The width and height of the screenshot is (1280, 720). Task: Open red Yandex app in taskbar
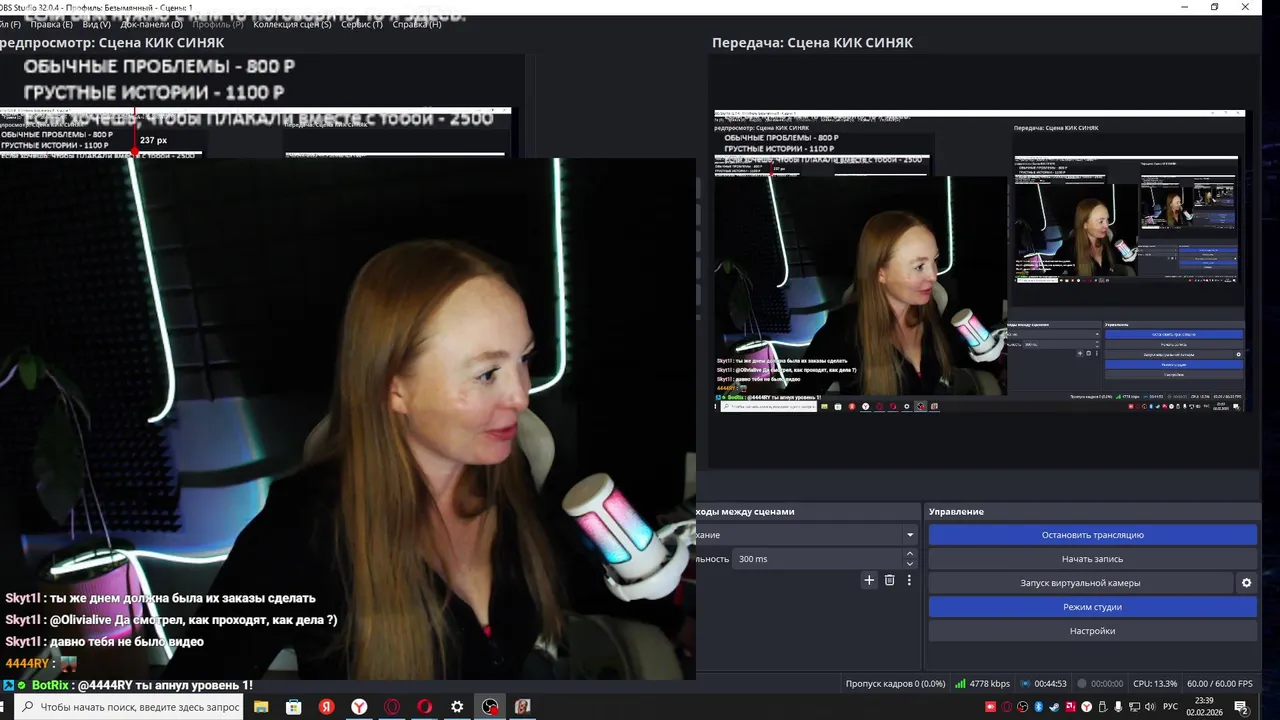(326, 707)
